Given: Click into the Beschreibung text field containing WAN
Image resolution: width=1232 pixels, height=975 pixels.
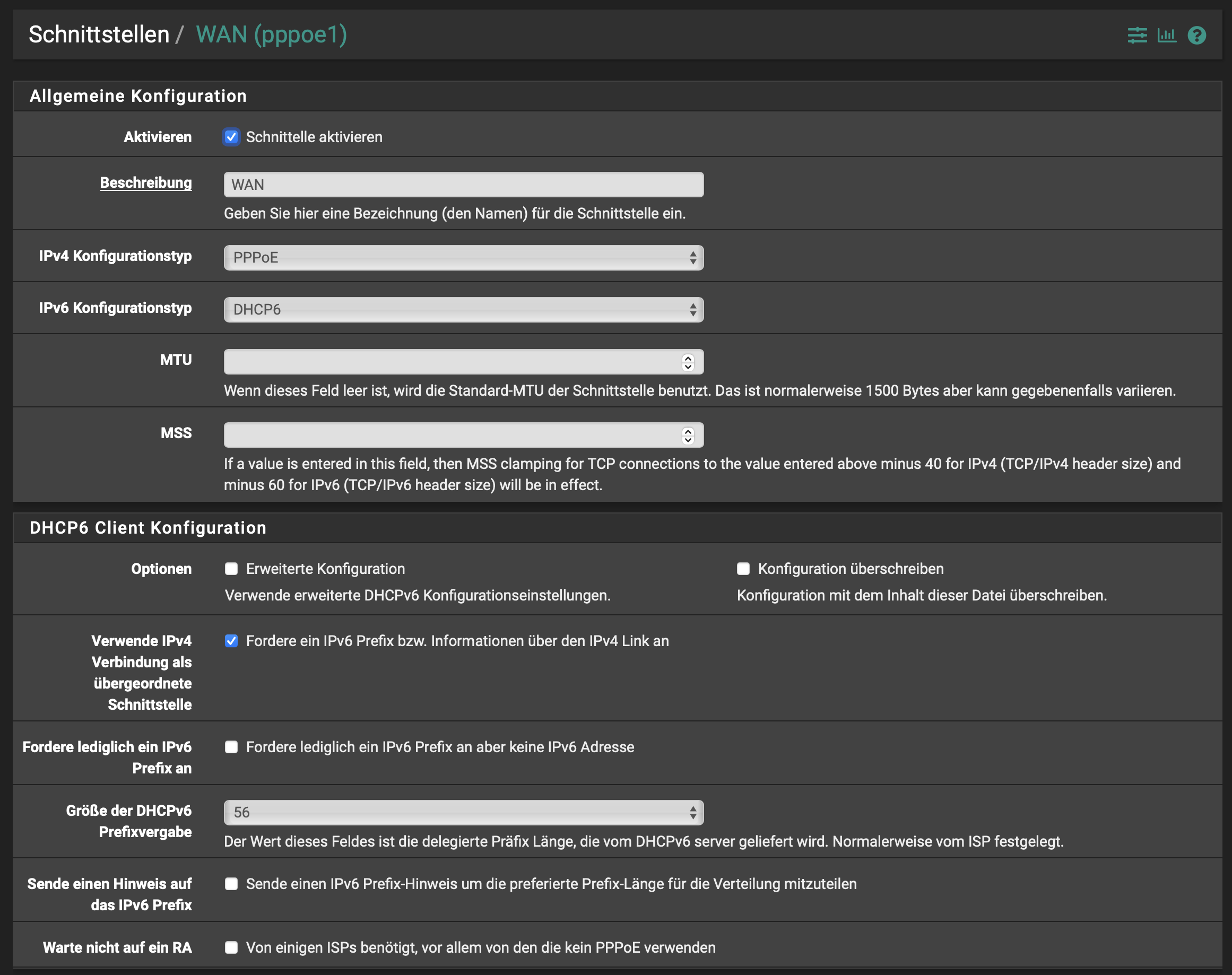Looking at the screenshot, I should [464, 185].
